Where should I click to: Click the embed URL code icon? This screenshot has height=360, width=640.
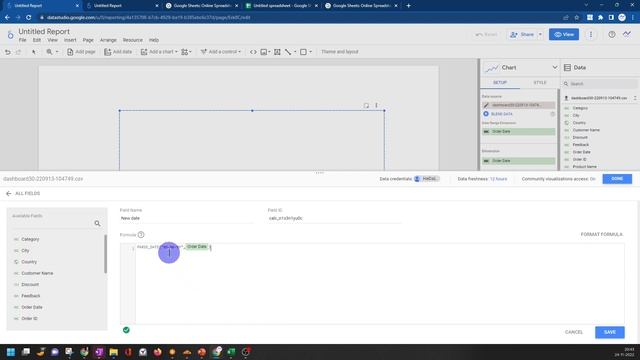[x=253, y=52]
